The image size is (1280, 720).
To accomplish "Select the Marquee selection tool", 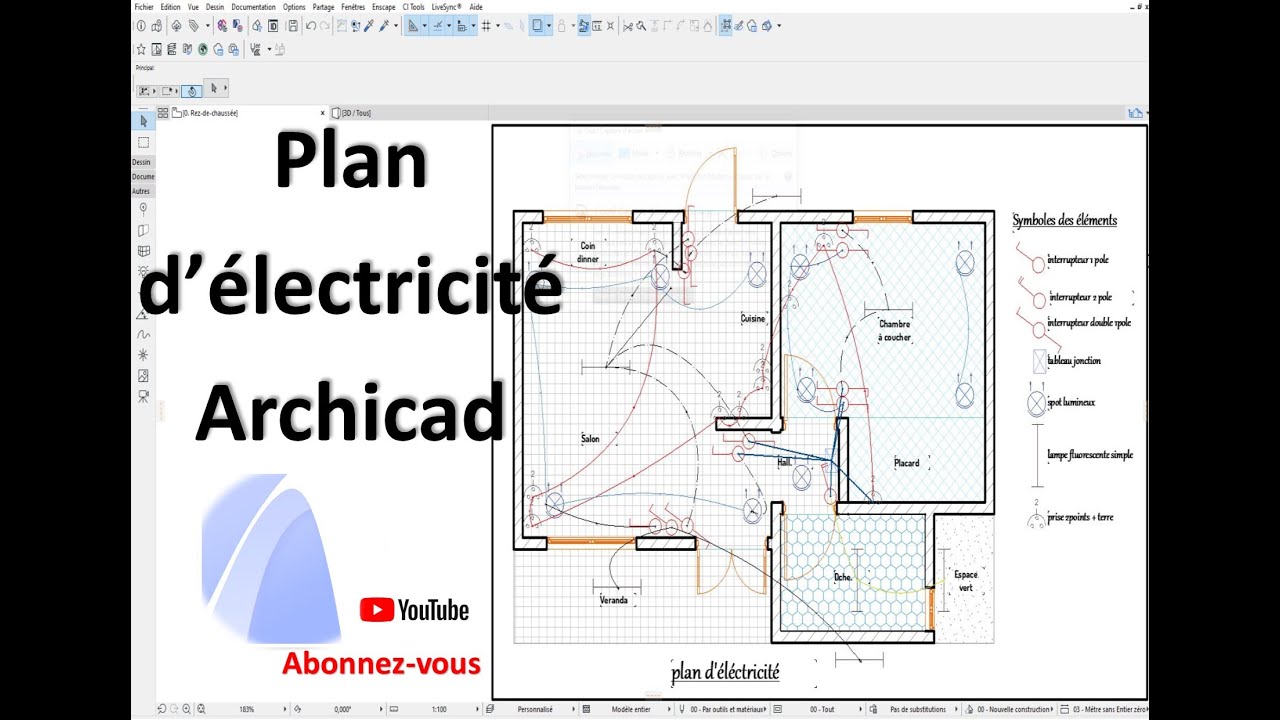I will point(142,142).
